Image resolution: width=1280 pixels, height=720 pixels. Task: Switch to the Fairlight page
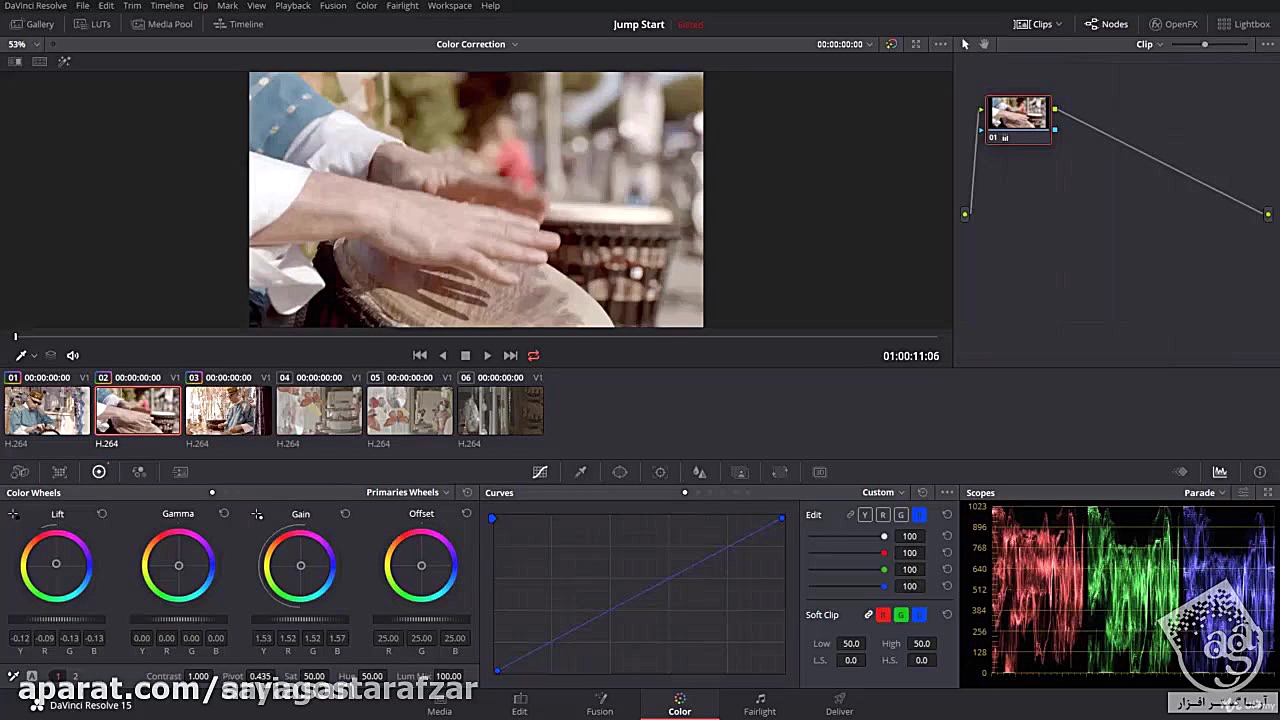point(759,704)
